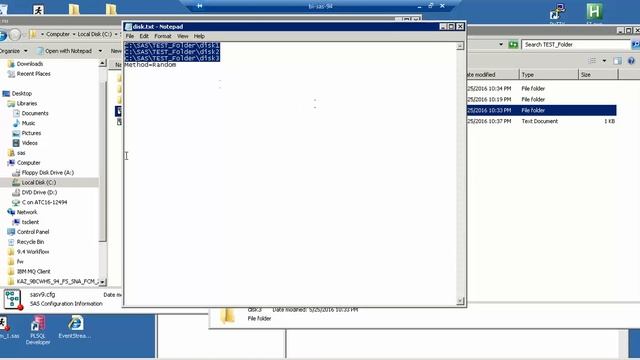Open address bar history dropdown
This screenshot has height=360, width=640.
click(x=501, y=44)
